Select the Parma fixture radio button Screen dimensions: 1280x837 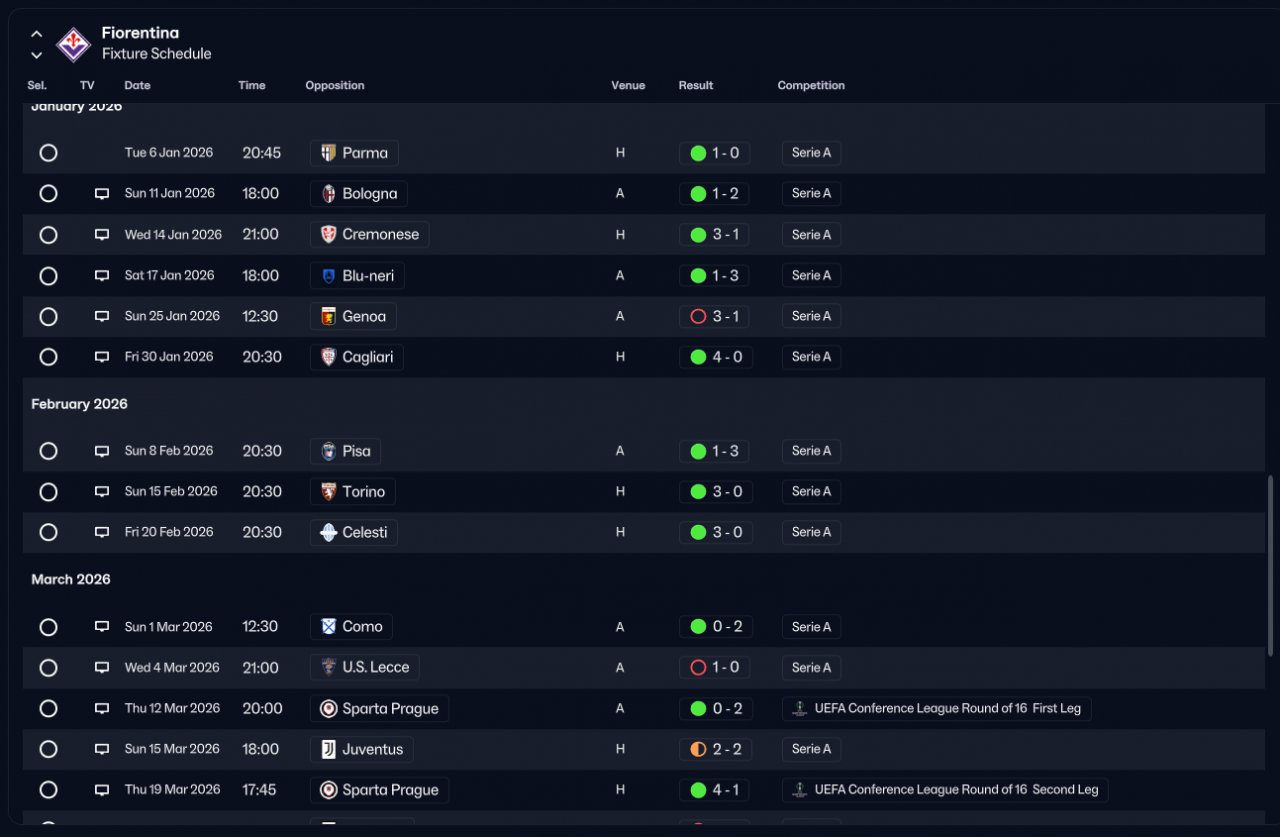tap(48, 153)
